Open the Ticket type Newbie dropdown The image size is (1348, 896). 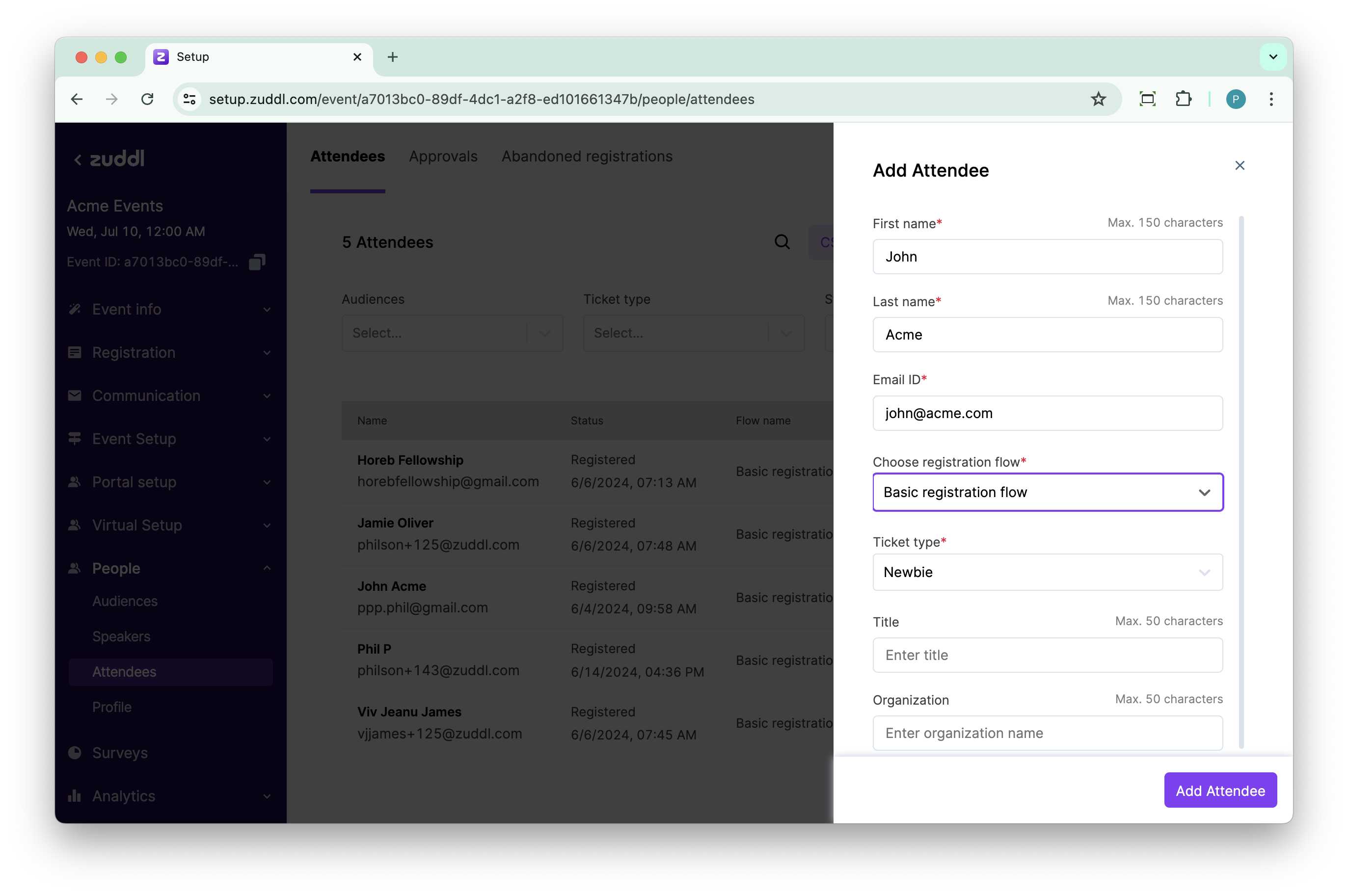coord(1047,572)
